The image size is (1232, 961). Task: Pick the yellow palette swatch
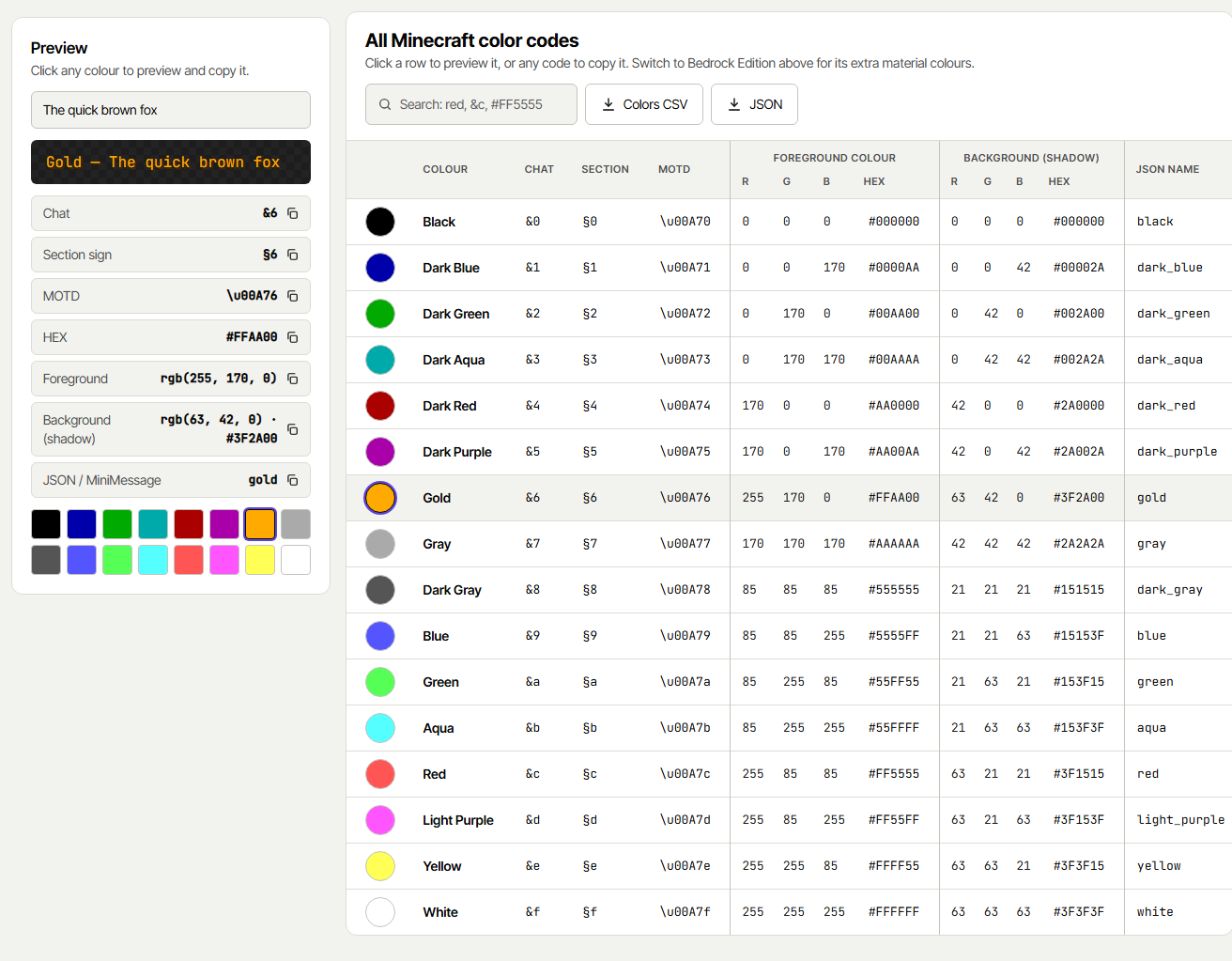click(x=260, y=560)
